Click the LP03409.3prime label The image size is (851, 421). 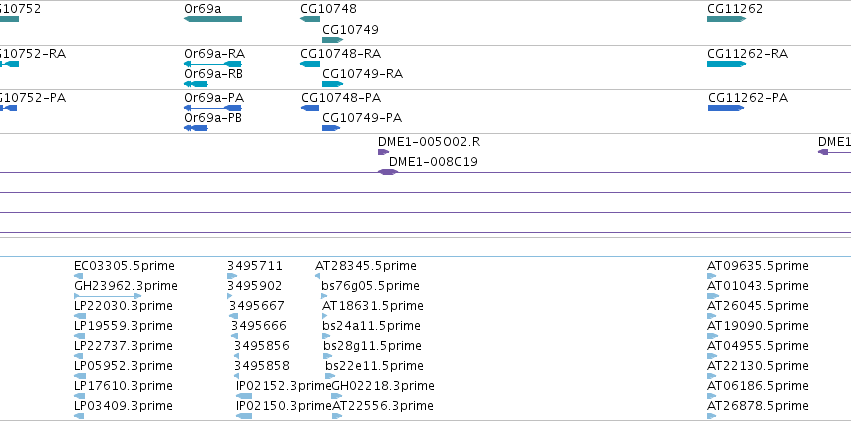(123, 406)
